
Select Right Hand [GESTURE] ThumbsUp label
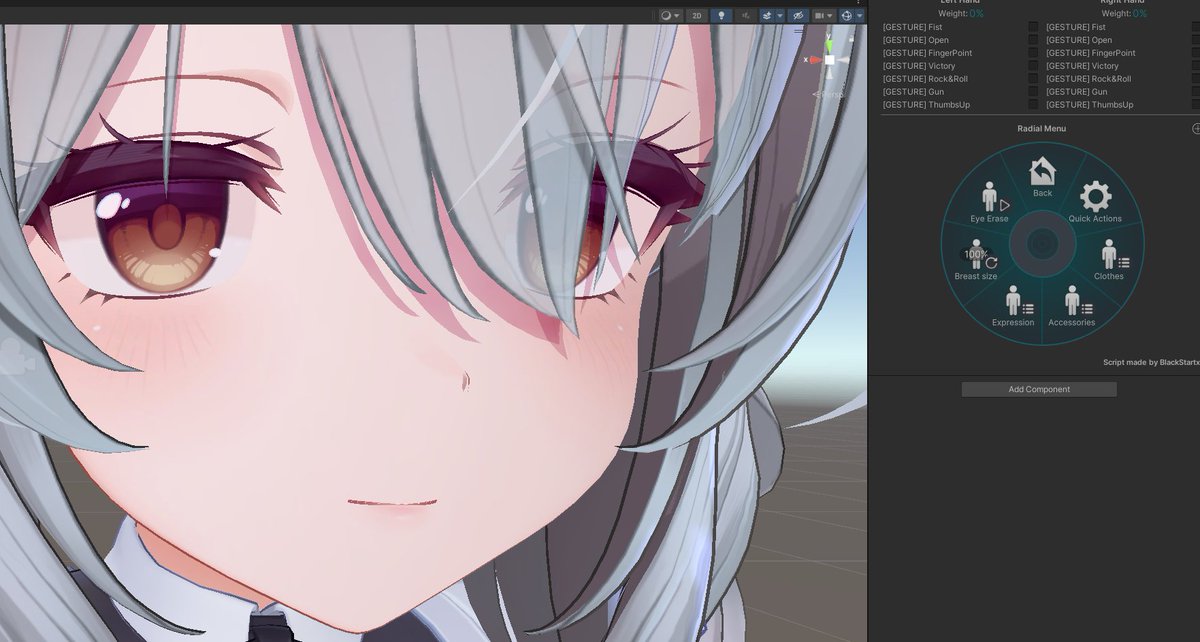tap(1090, 105)
